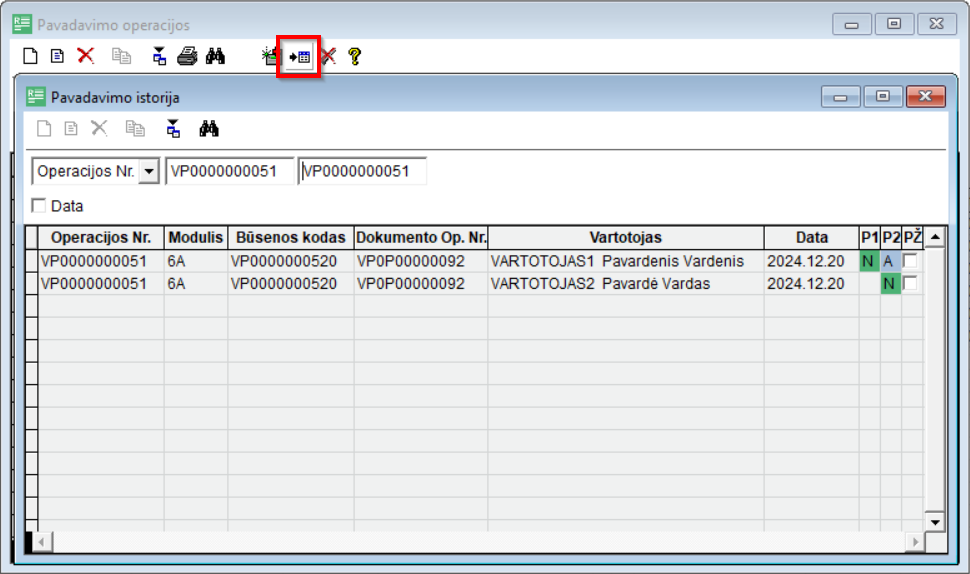Screen dimensions: 970x574
Task: Click the yellow question mark help icon
Action: 354,56
